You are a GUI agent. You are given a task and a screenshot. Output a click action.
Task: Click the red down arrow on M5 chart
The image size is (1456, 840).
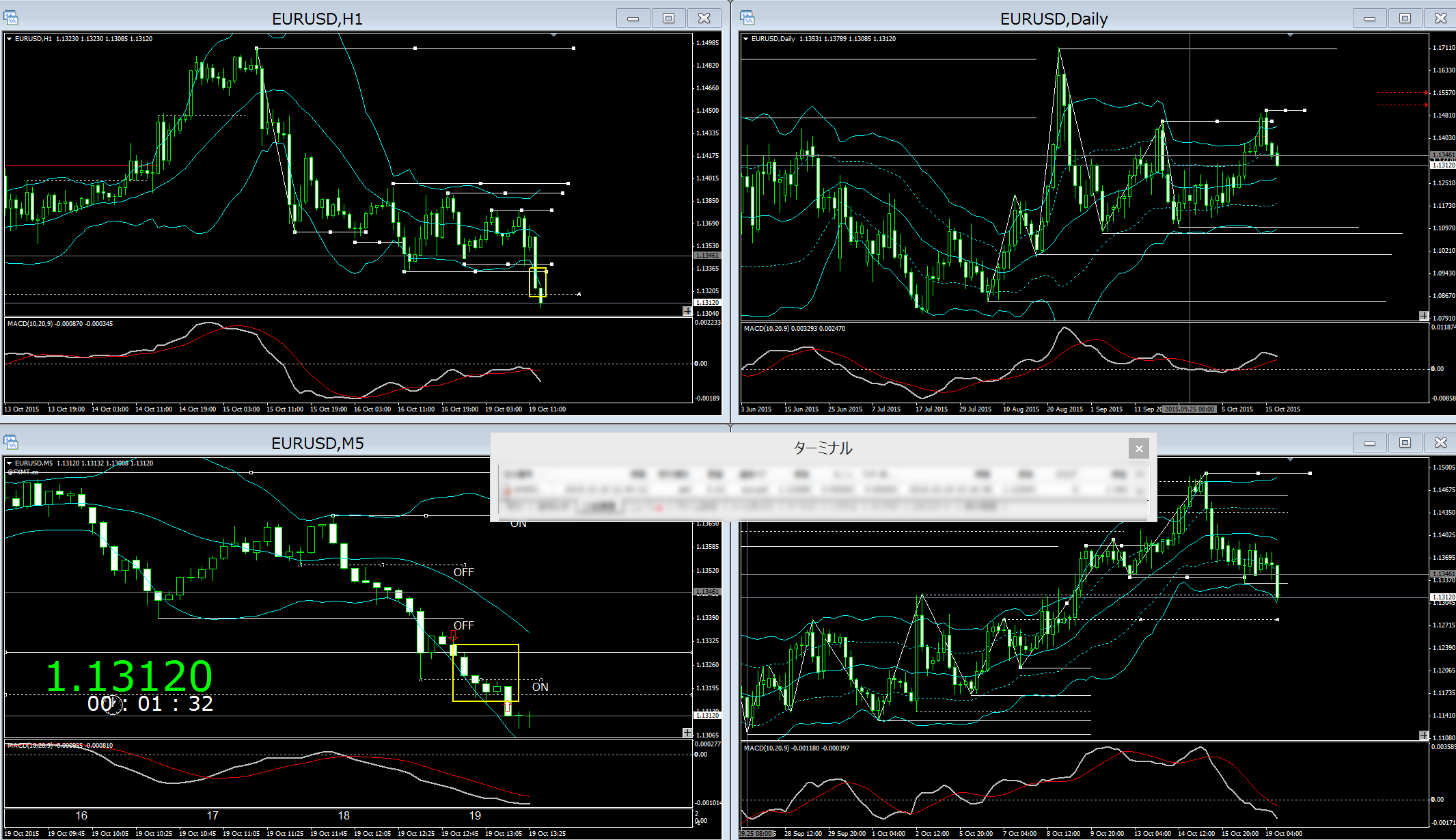pyautogui.click(x=453, y=636)
